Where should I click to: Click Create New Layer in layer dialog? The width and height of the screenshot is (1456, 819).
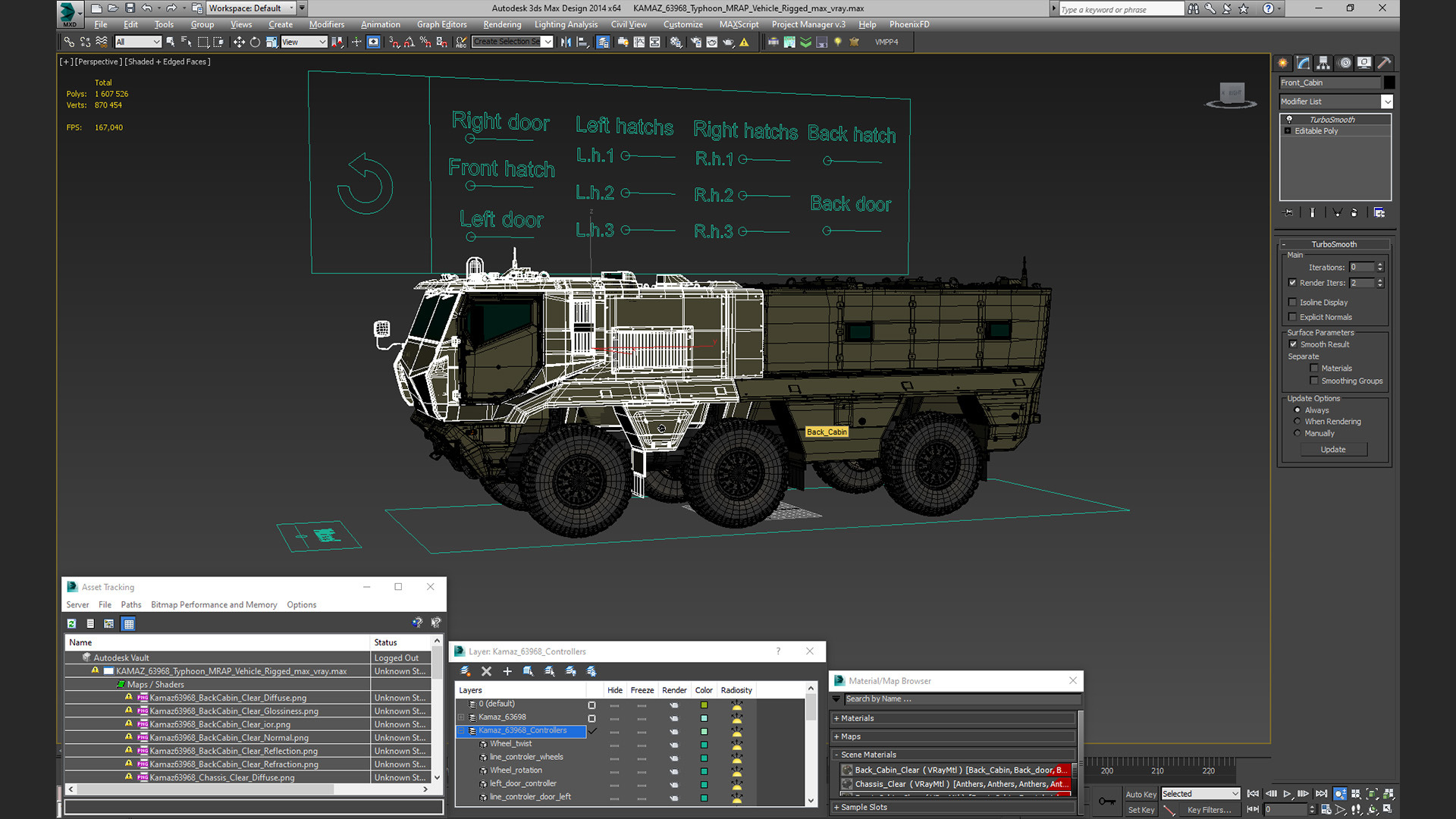pos(466,671)
